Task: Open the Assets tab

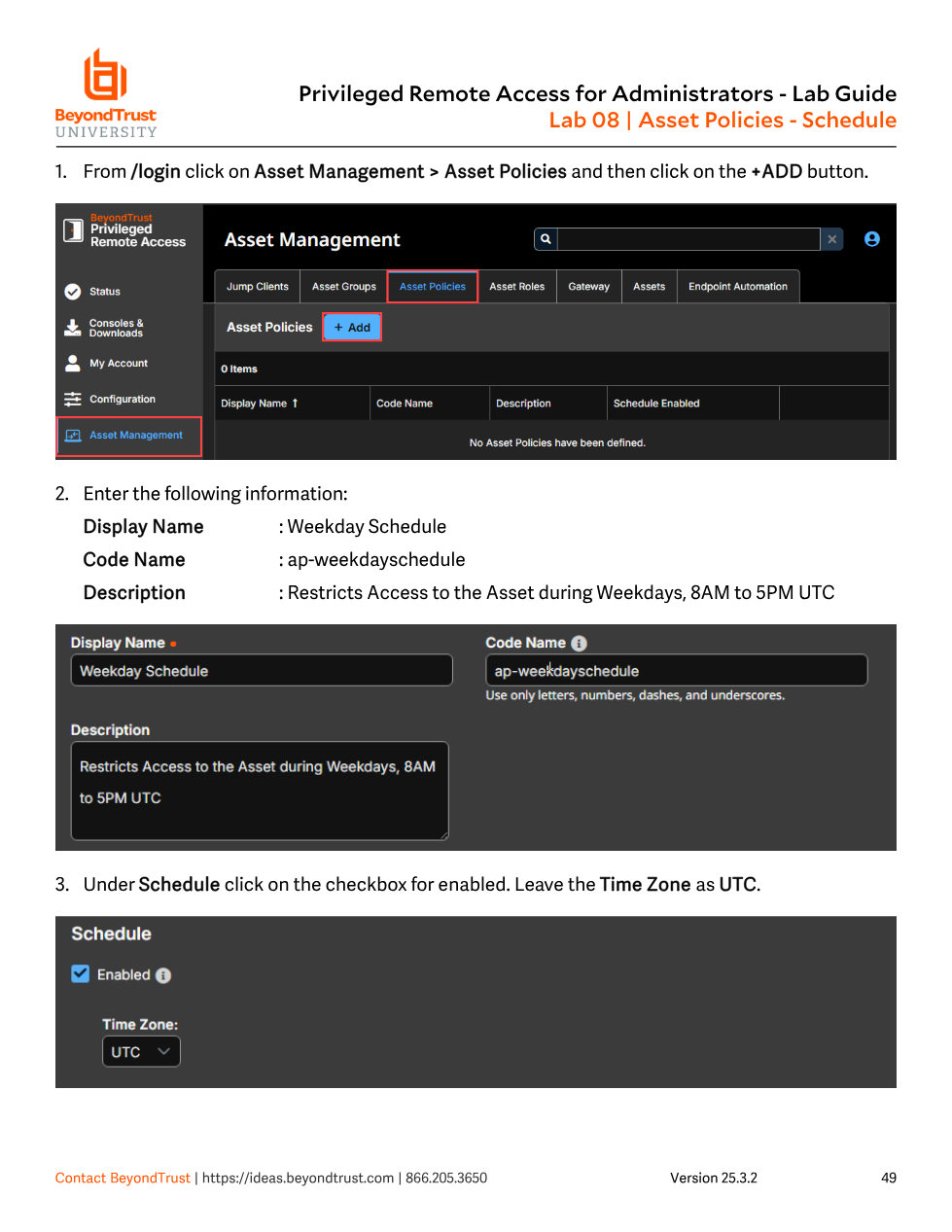Action: tap(650, 287)
